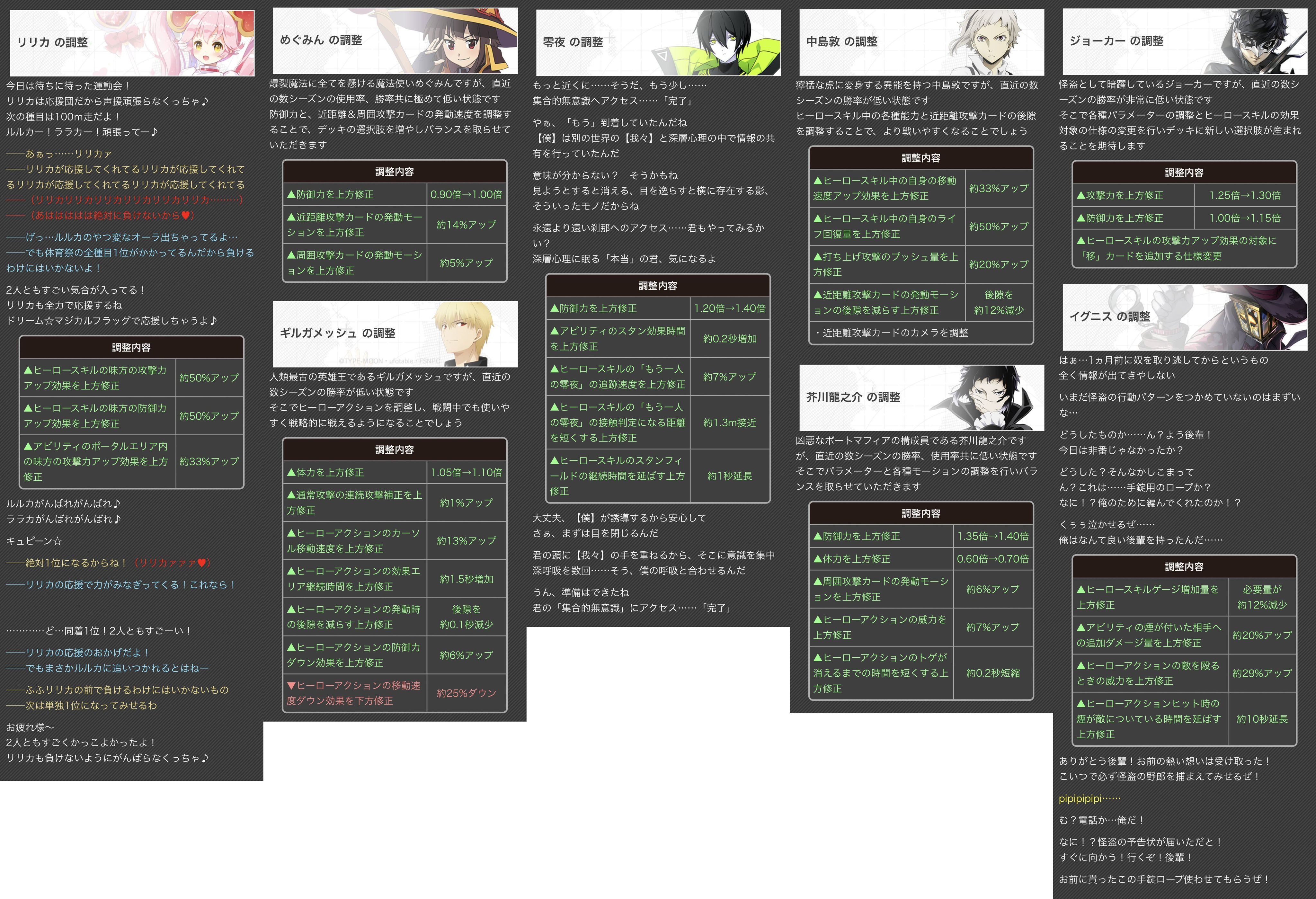Click the ギルガメッシュ character portrait banner
The width and height of the screenshot is (1316, 899).
[x=395, y=334]
